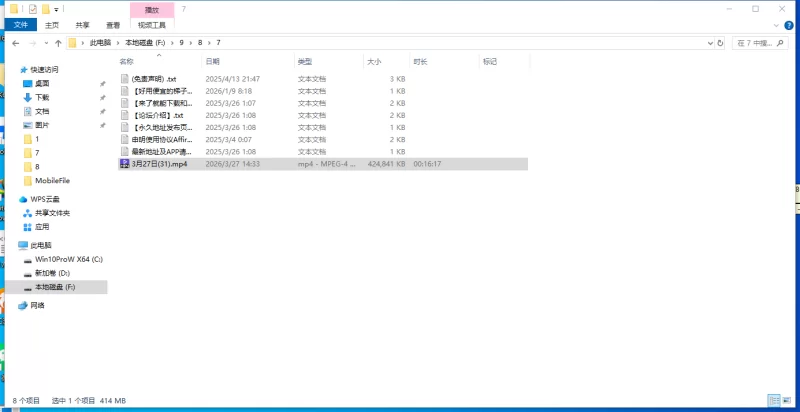
Task: Click the pin icon next to 下载
Action: tap(102, 97)
